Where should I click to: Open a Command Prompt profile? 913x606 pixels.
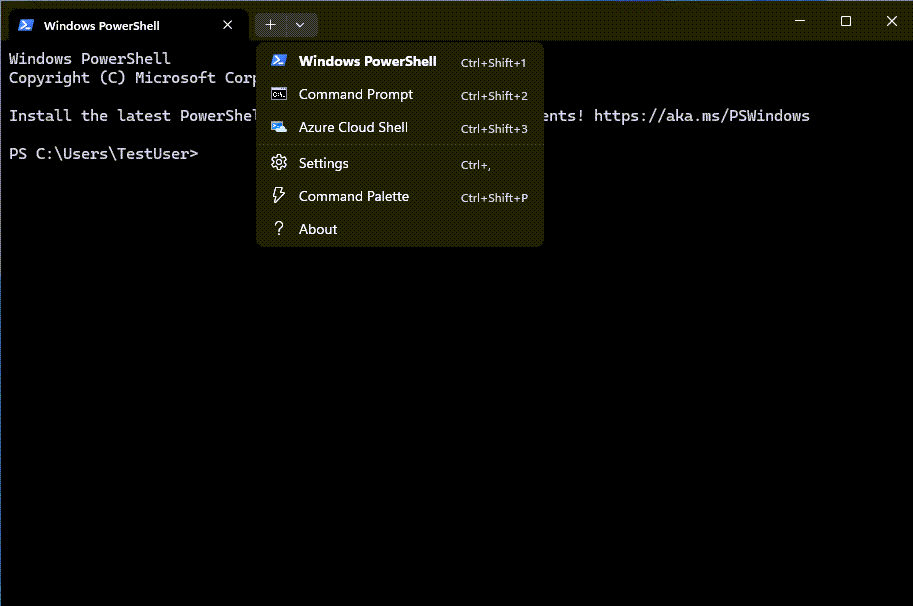400,94
